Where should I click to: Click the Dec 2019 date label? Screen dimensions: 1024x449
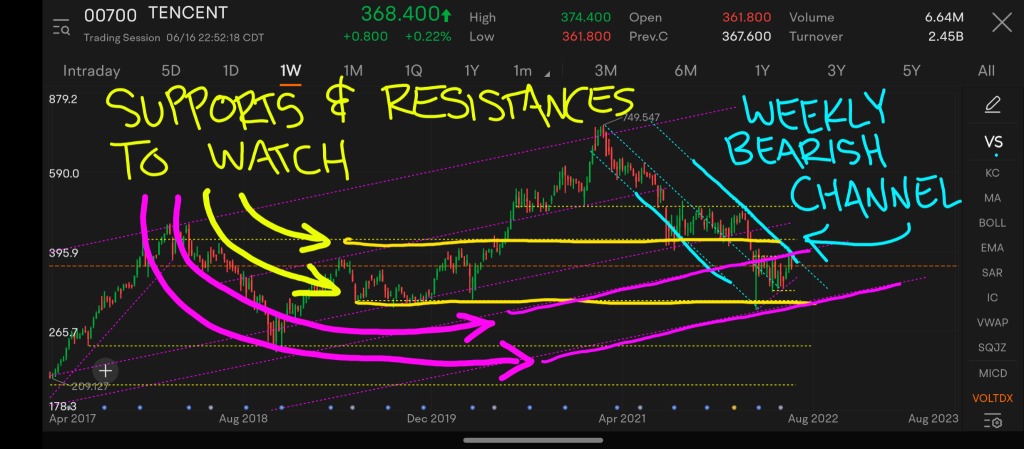click(x=430, y=418)
